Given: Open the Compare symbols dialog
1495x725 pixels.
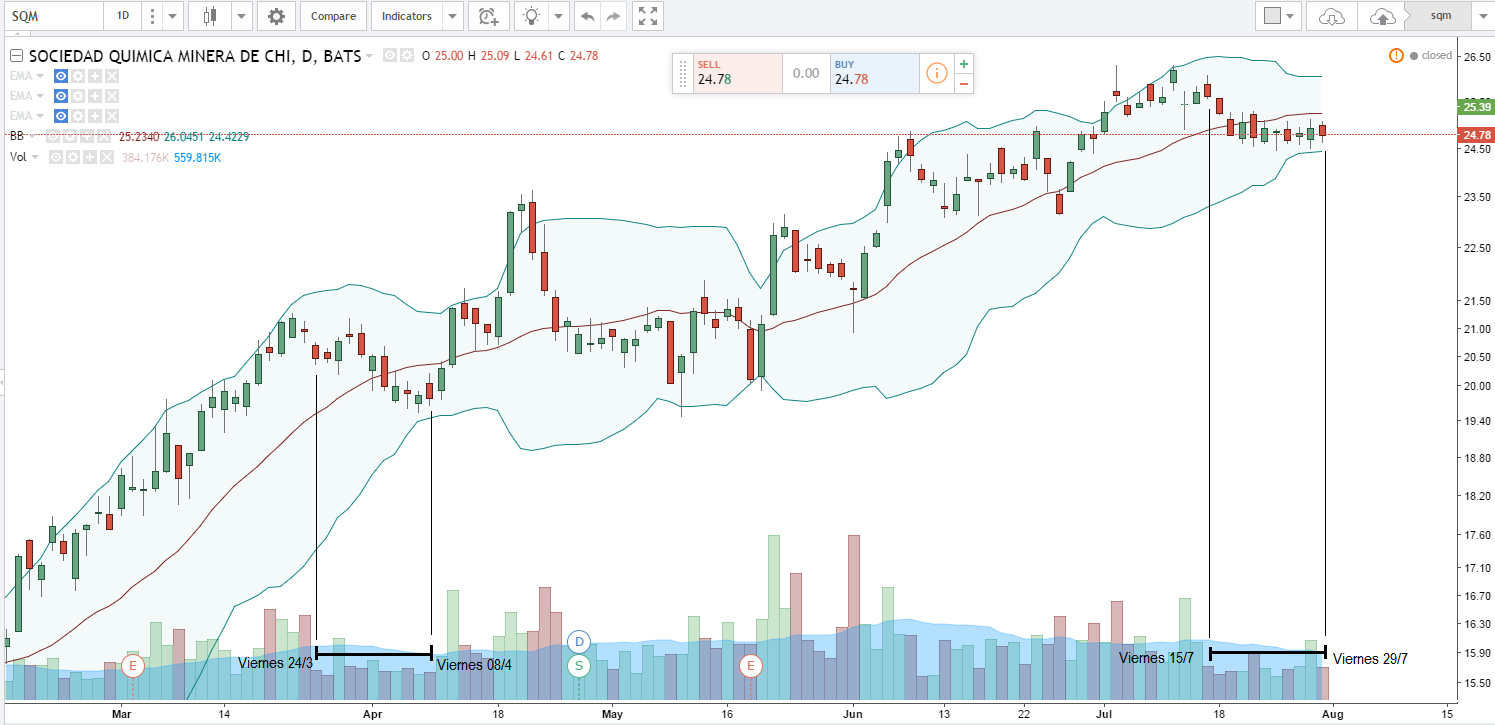Looking at the screenshot, I should pos(333,16).
